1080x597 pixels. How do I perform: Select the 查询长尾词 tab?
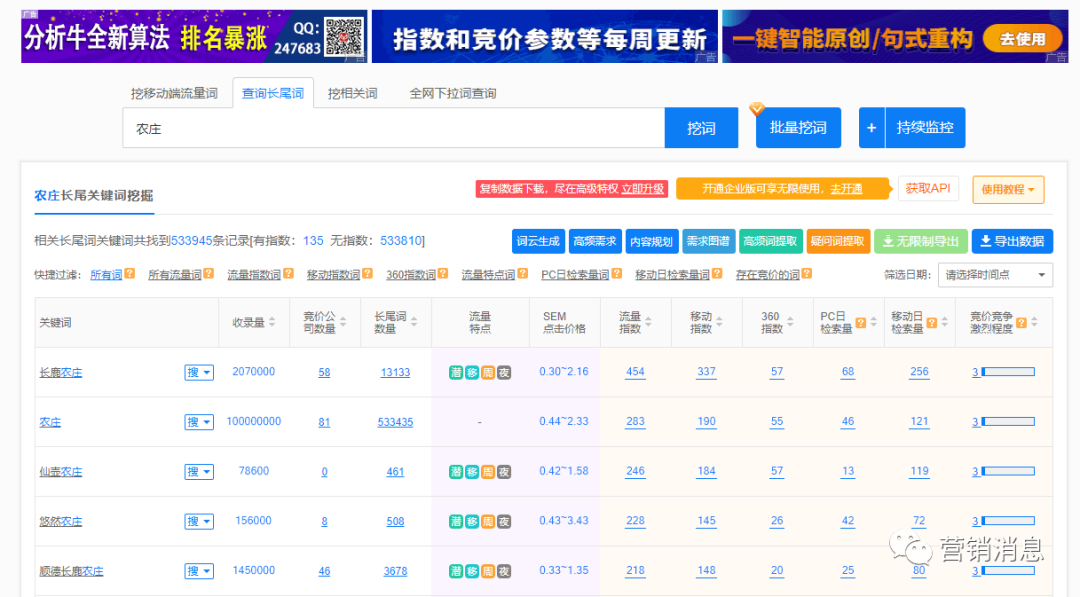(x=273, y=93)
